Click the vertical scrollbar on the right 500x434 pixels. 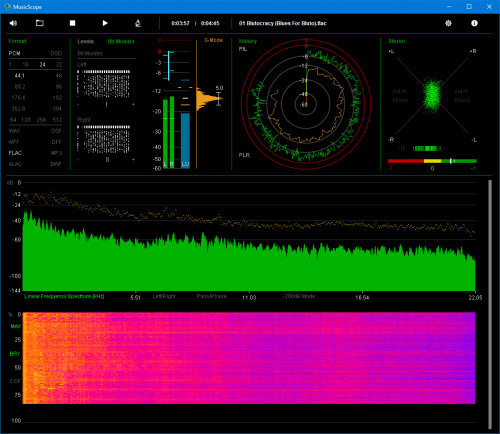(490, 304)
